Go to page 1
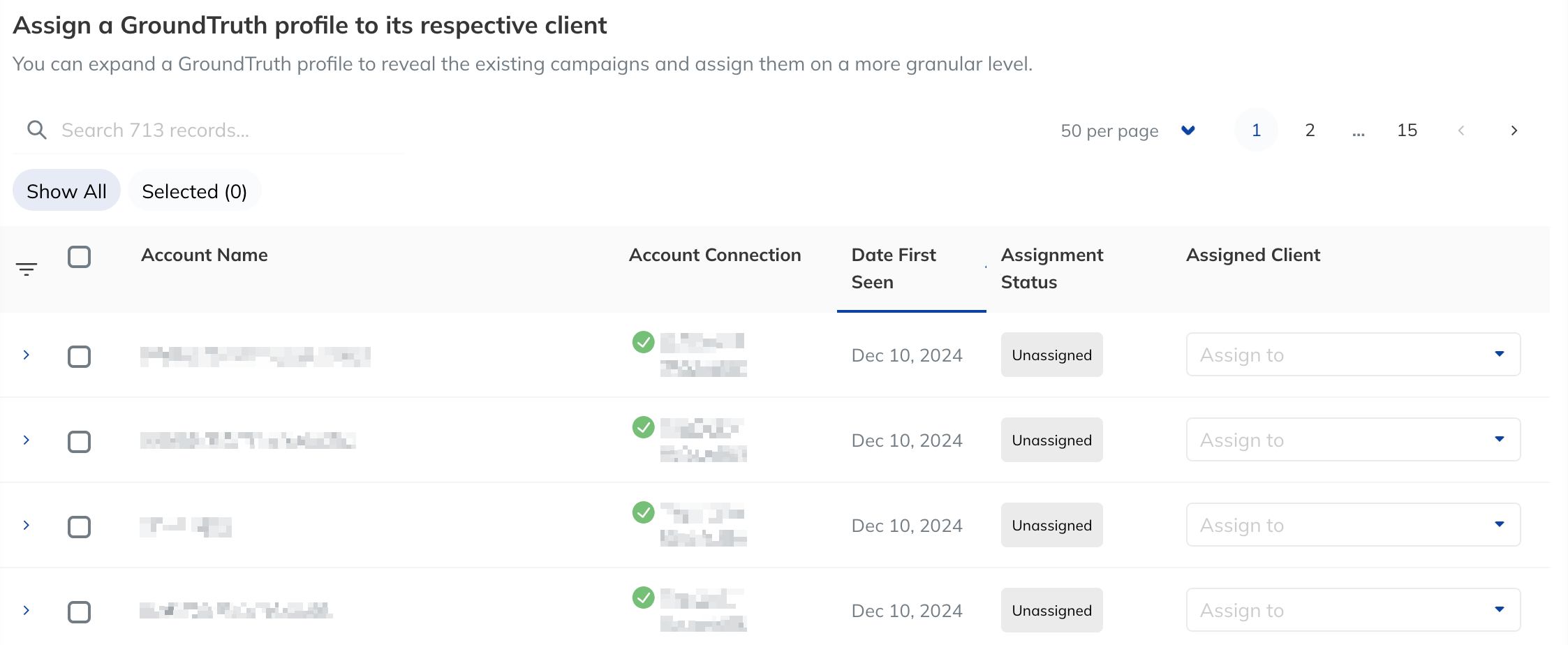Image resolution: width=1568 pixels, height=645 pixels. point(1256,130)
